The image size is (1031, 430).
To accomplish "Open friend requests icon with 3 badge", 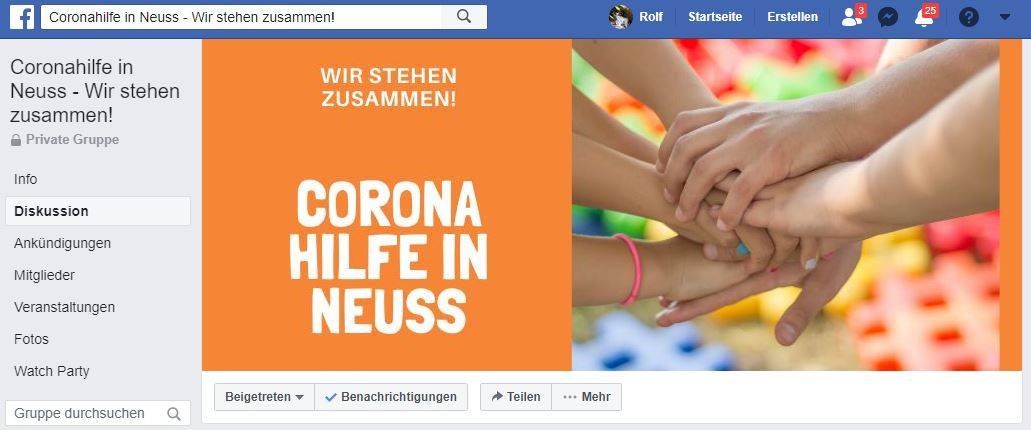I will point(852,16).
